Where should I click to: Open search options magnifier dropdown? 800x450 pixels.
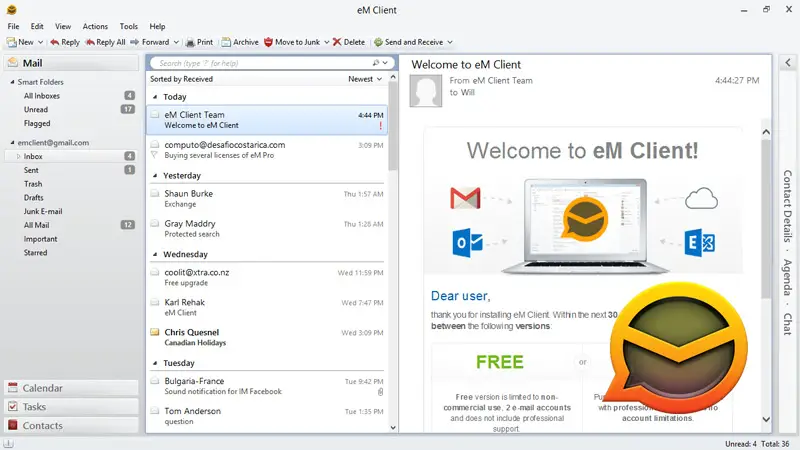380,63
